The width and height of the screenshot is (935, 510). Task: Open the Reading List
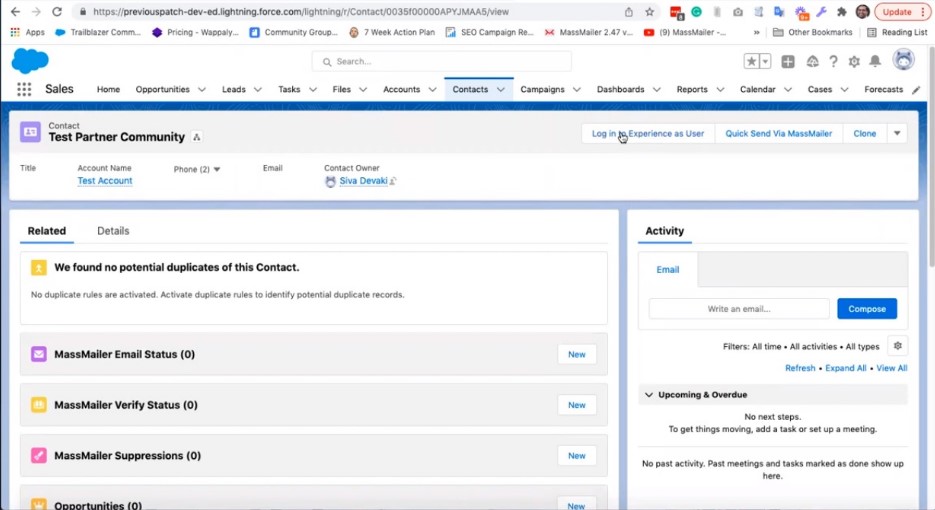pos(896,32)
